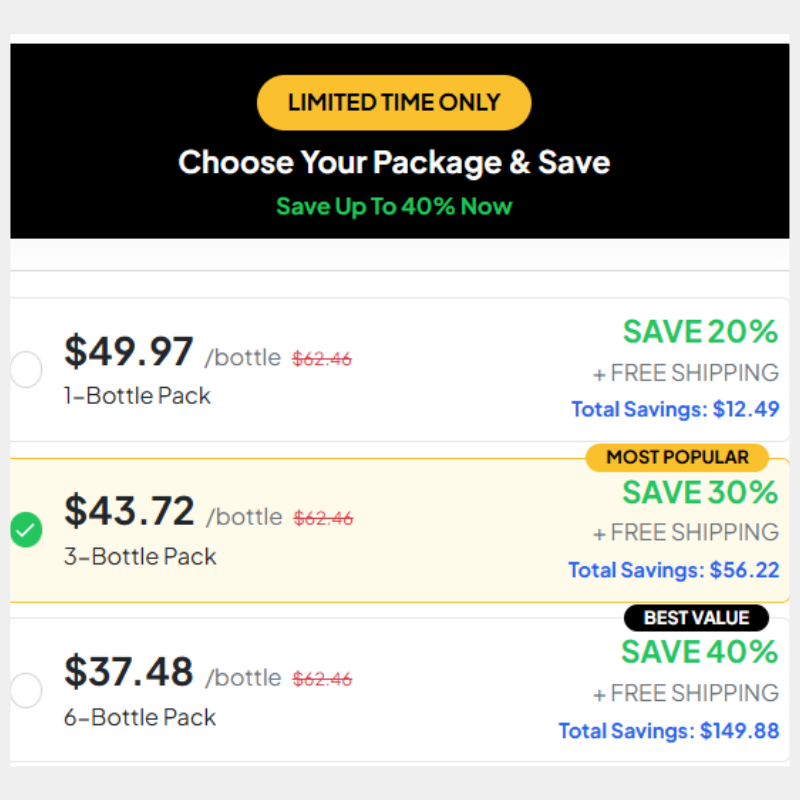Click the $37.48 per bottle price

point(129,671)
